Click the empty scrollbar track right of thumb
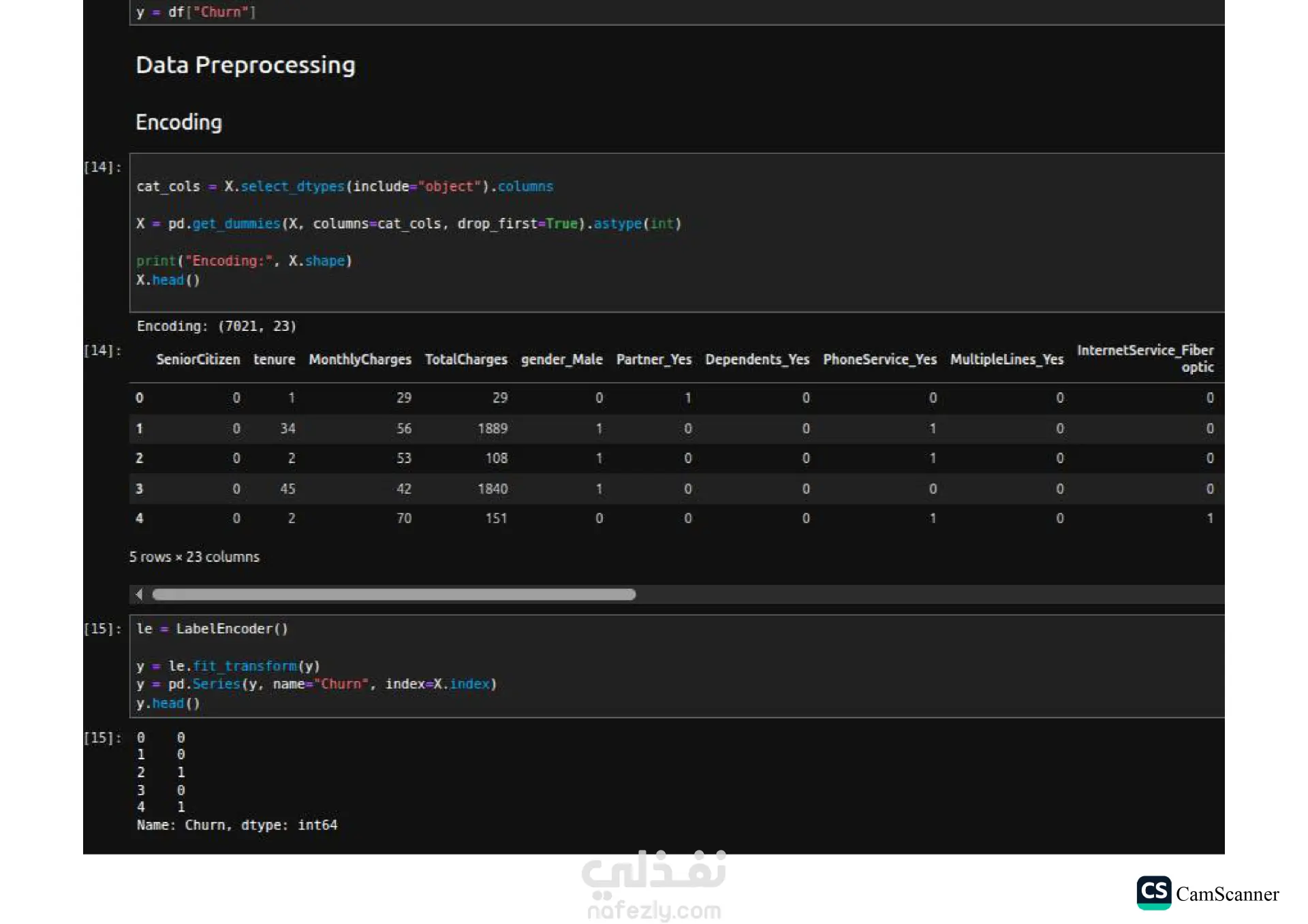 click(x=926, y=594)
